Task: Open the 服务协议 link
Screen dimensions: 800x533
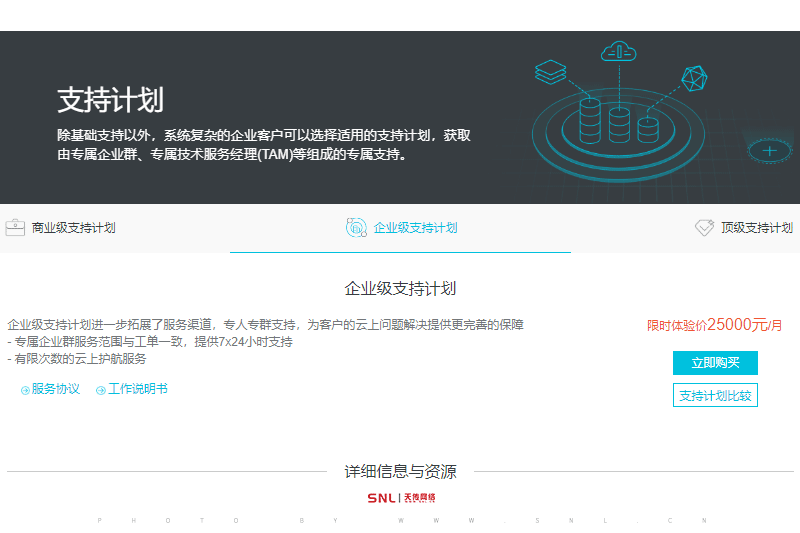Action: click(56, 389)
